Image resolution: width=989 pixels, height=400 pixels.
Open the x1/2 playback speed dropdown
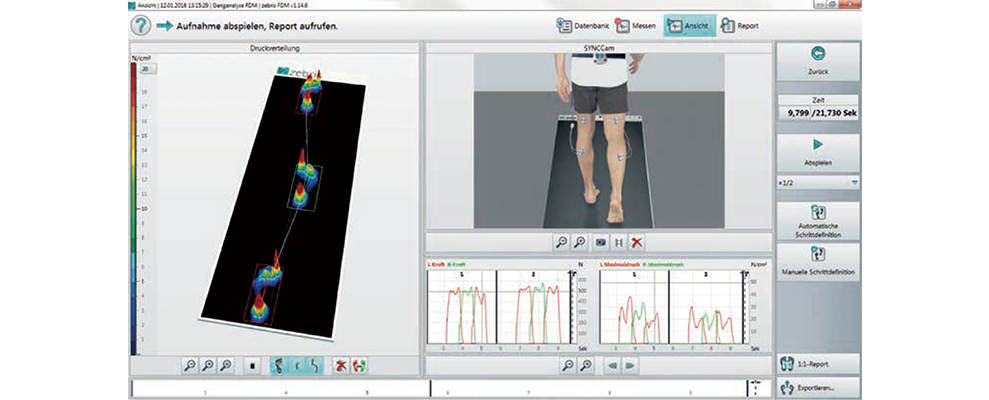point(817,184)
